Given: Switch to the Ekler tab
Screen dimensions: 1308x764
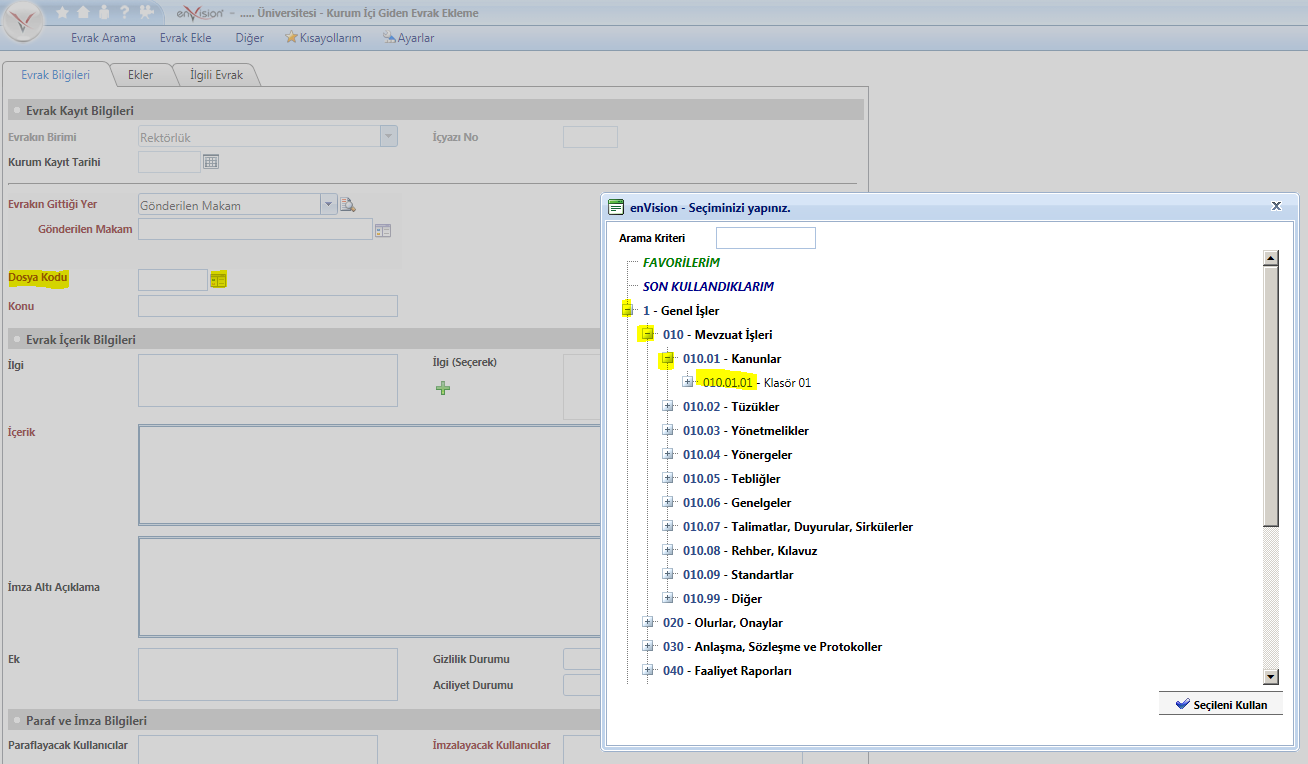Looking at the screenshot, I should [140, 75].
